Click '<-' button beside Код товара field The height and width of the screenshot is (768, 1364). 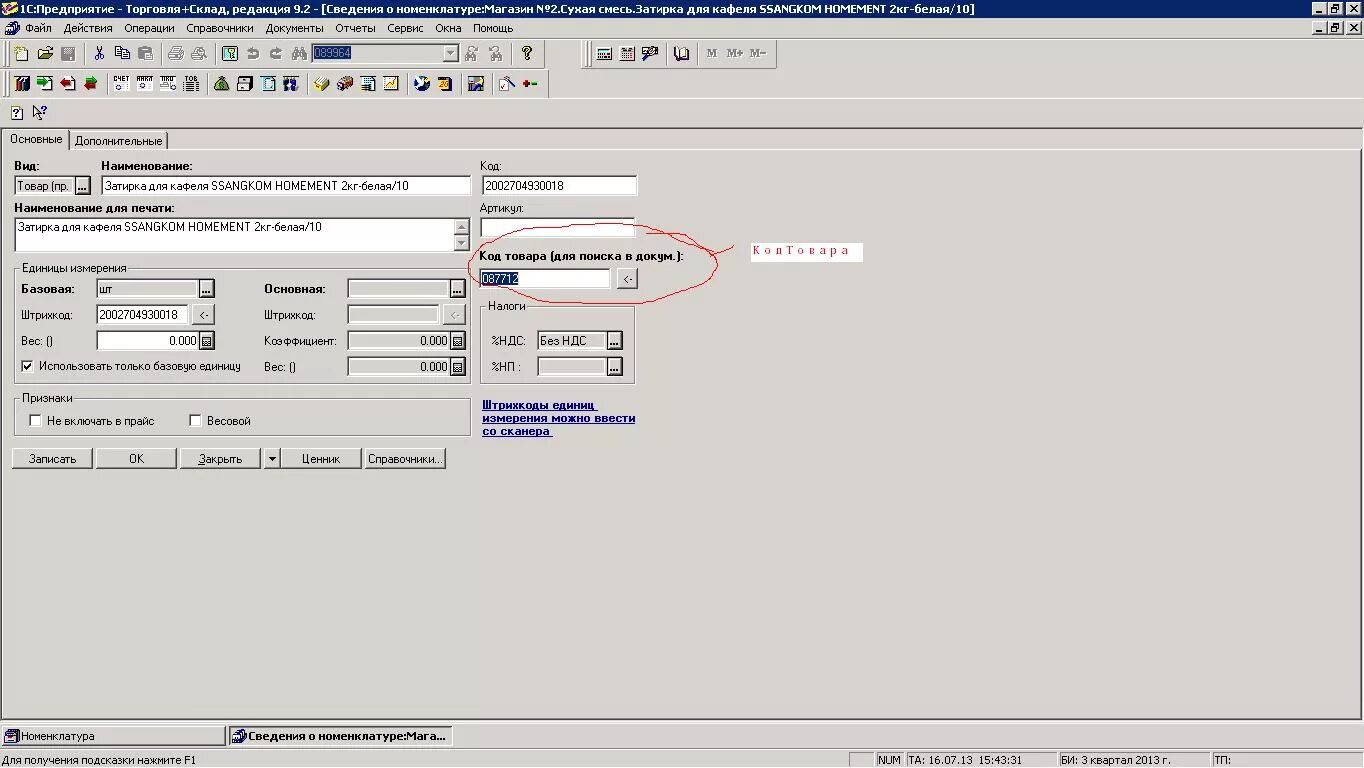(x=627, y=279)
